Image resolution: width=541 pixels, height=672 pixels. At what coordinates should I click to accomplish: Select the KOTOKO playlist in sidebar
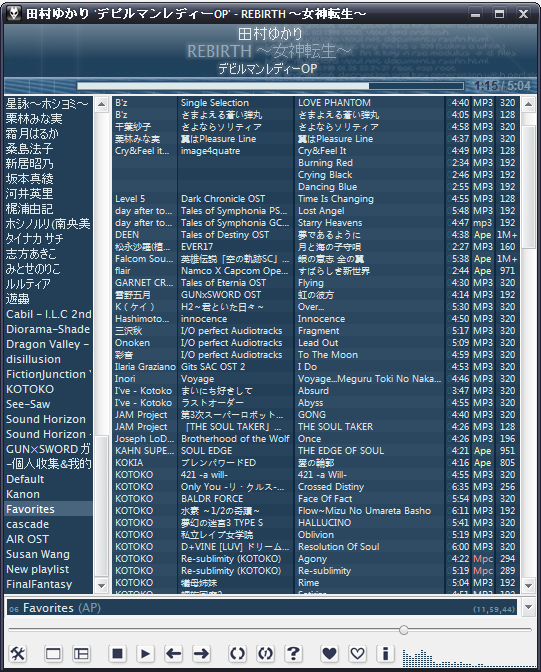tap(30, 389)
